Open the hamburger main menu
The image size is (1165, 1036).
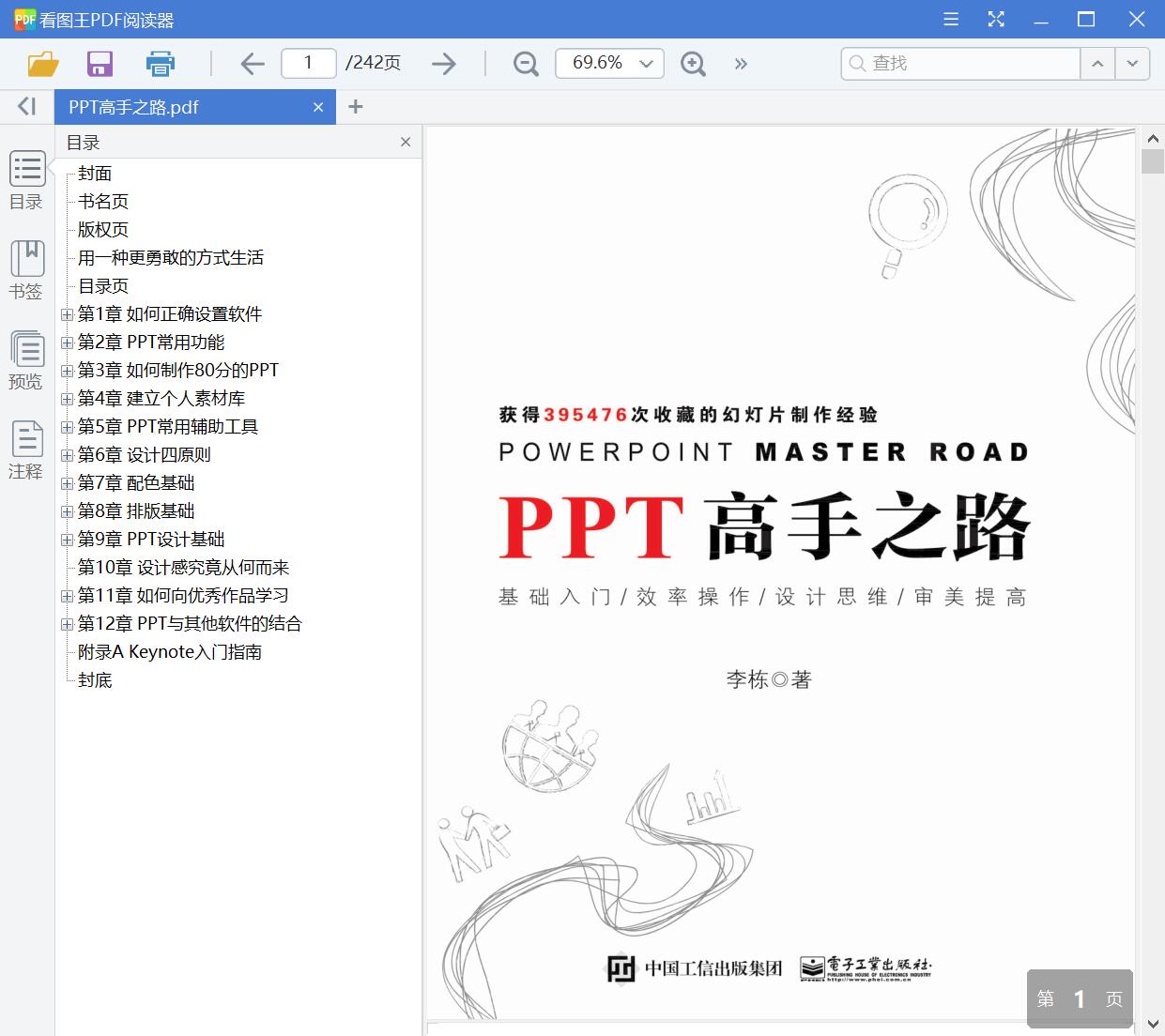(951, 19)
